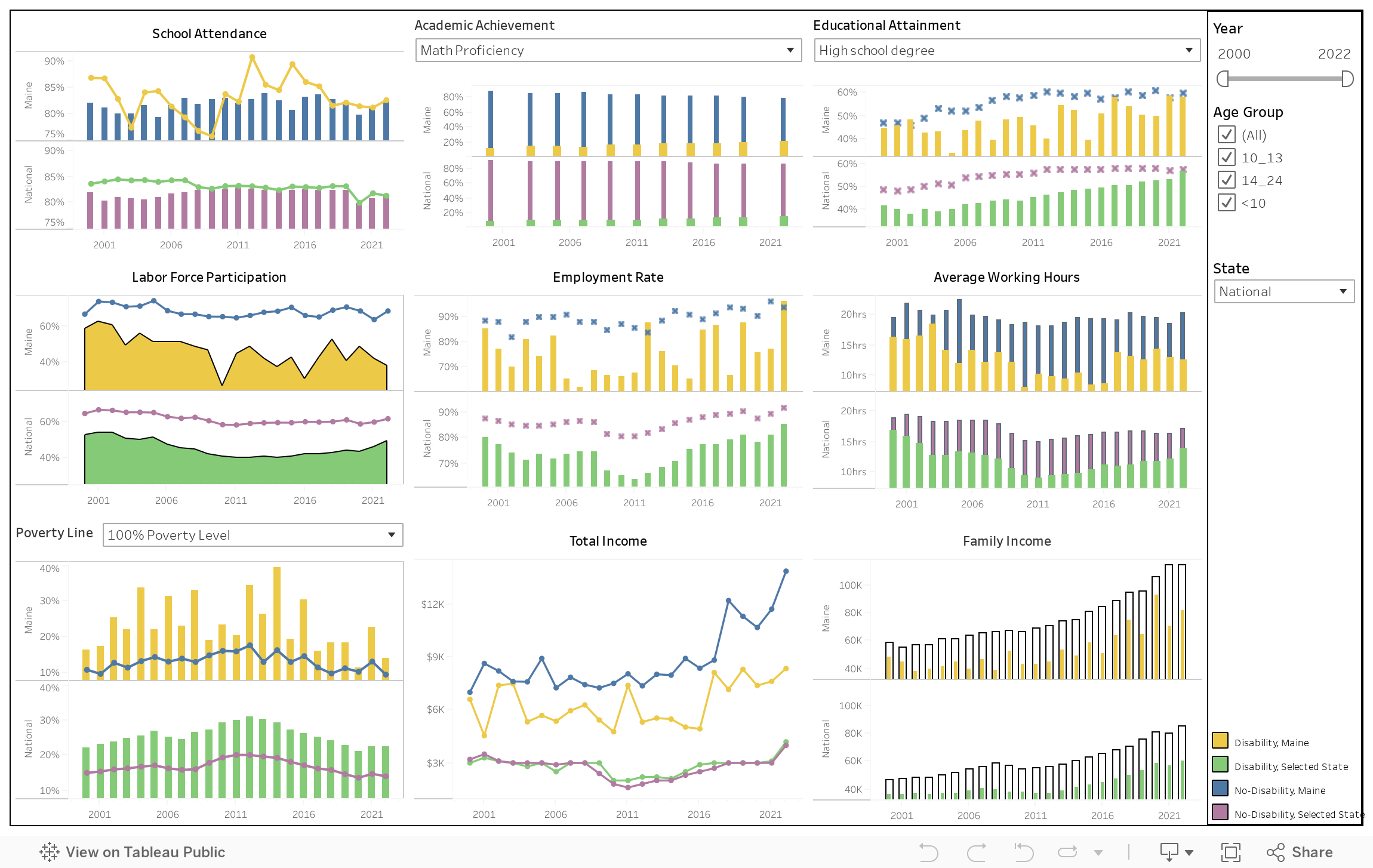This screenshot has height=868, width=1373.
Task: Click the Download icon
Action: [1169, 852]
